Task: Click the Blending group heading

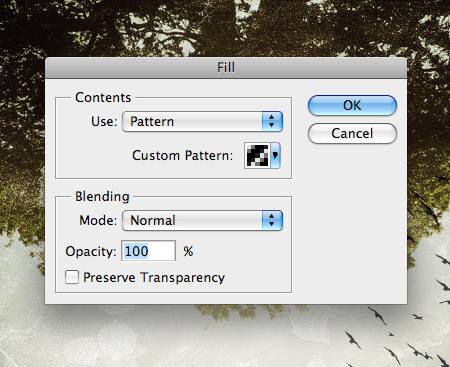Action: [102, 196]
